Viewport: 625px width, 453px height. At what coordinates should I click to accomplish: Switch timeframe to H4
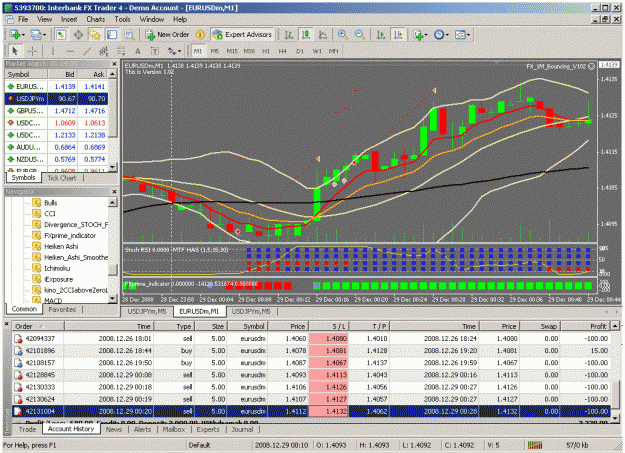(283, 51)
